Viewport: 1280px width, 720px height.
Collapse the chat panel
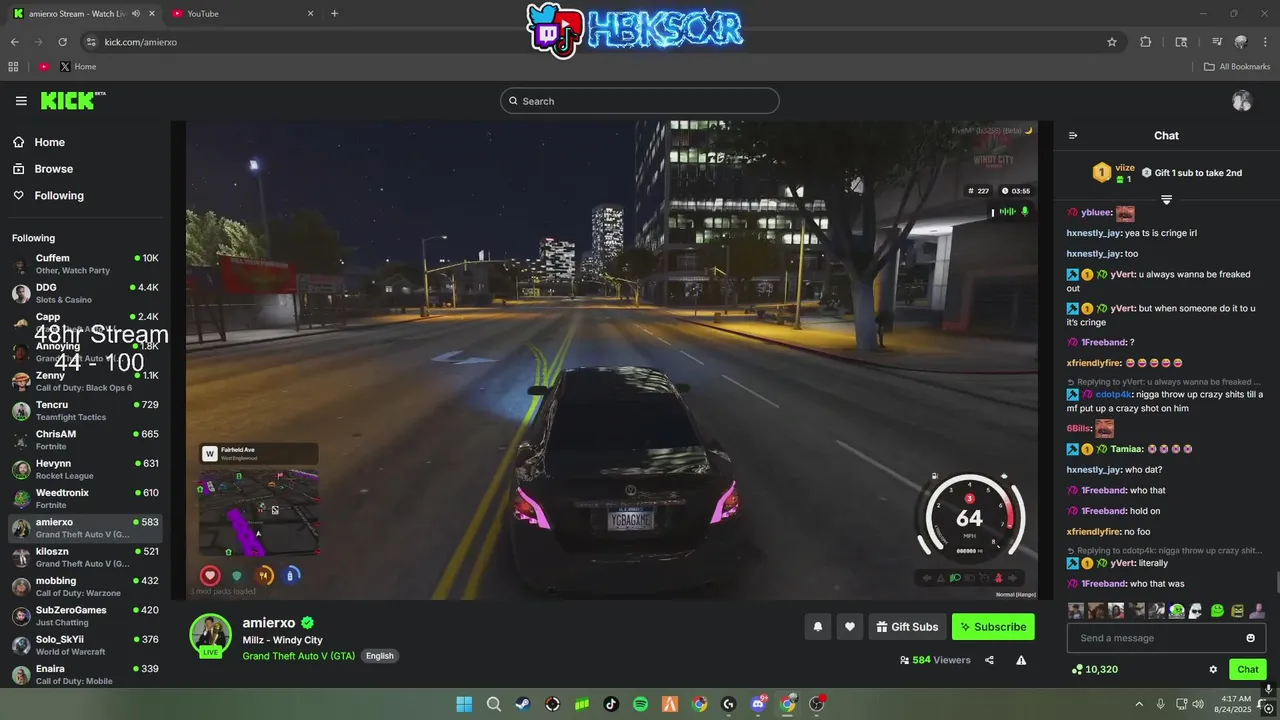pos(1073,136)
